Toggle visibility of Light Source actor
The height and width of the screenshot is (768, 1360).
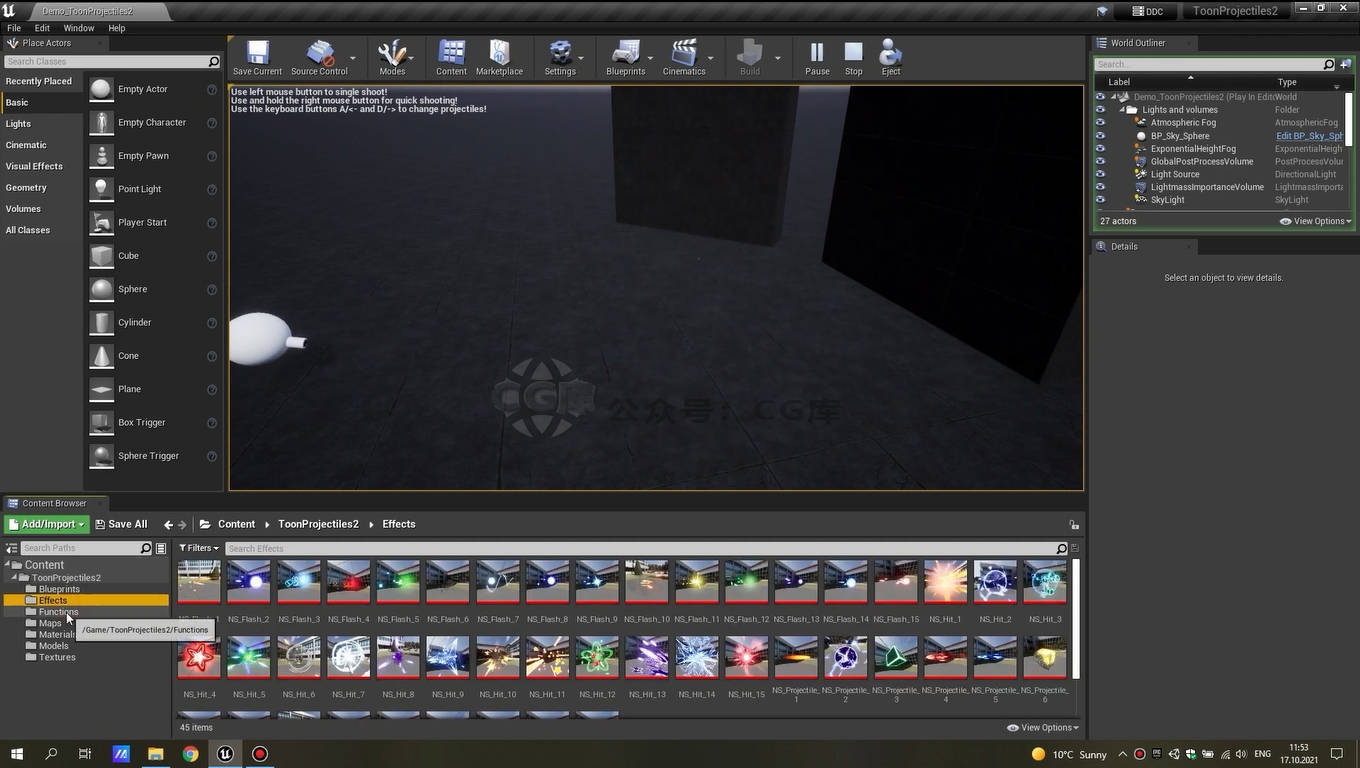pos(1100,174)
